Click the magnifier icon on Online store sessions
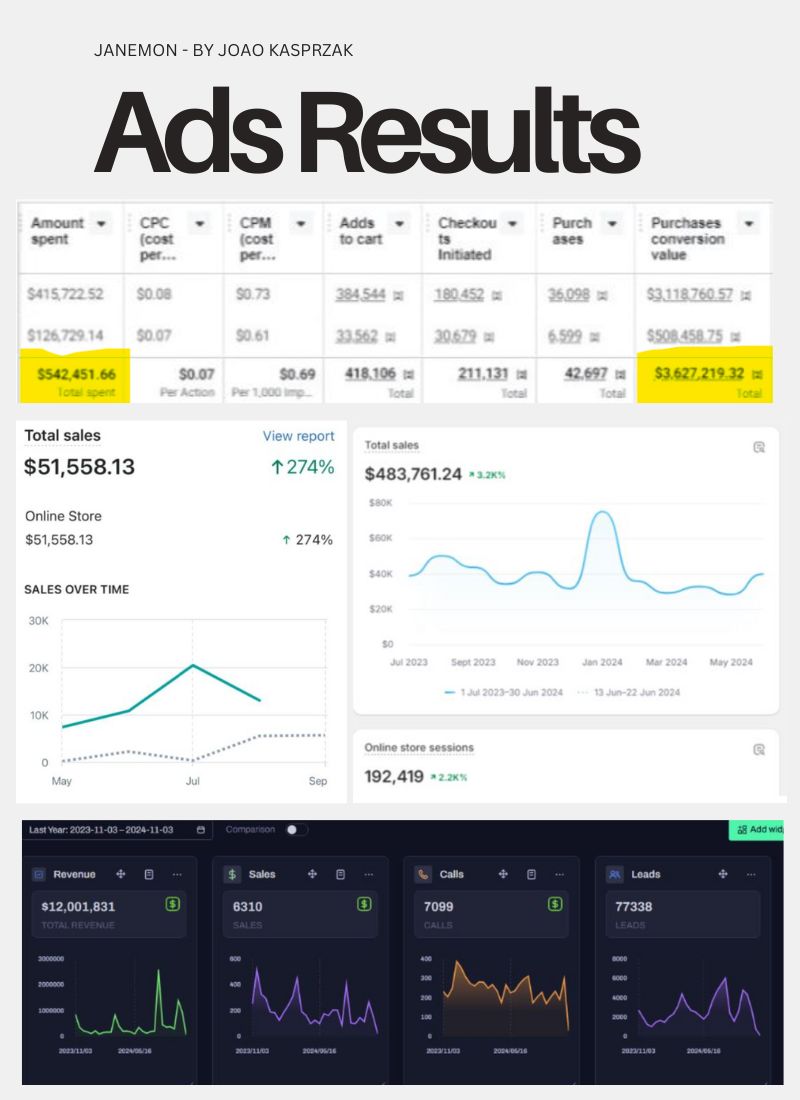Image resolution: width=800 pixels, height=1100 pixels. click(x=758, y=749)
